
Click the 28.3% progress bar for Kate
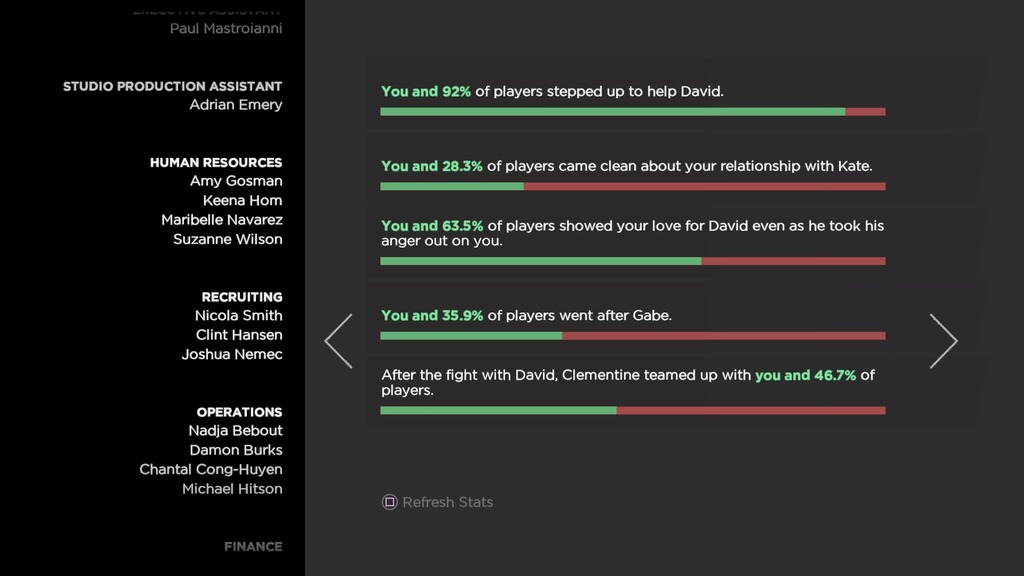click(x=632, y=187)
